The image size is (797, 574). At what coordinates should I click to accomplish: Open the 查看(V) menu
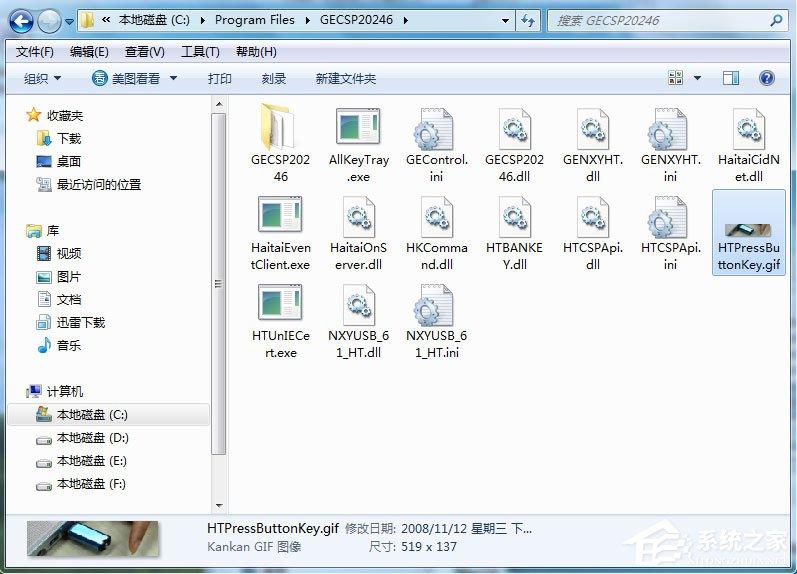144,52
